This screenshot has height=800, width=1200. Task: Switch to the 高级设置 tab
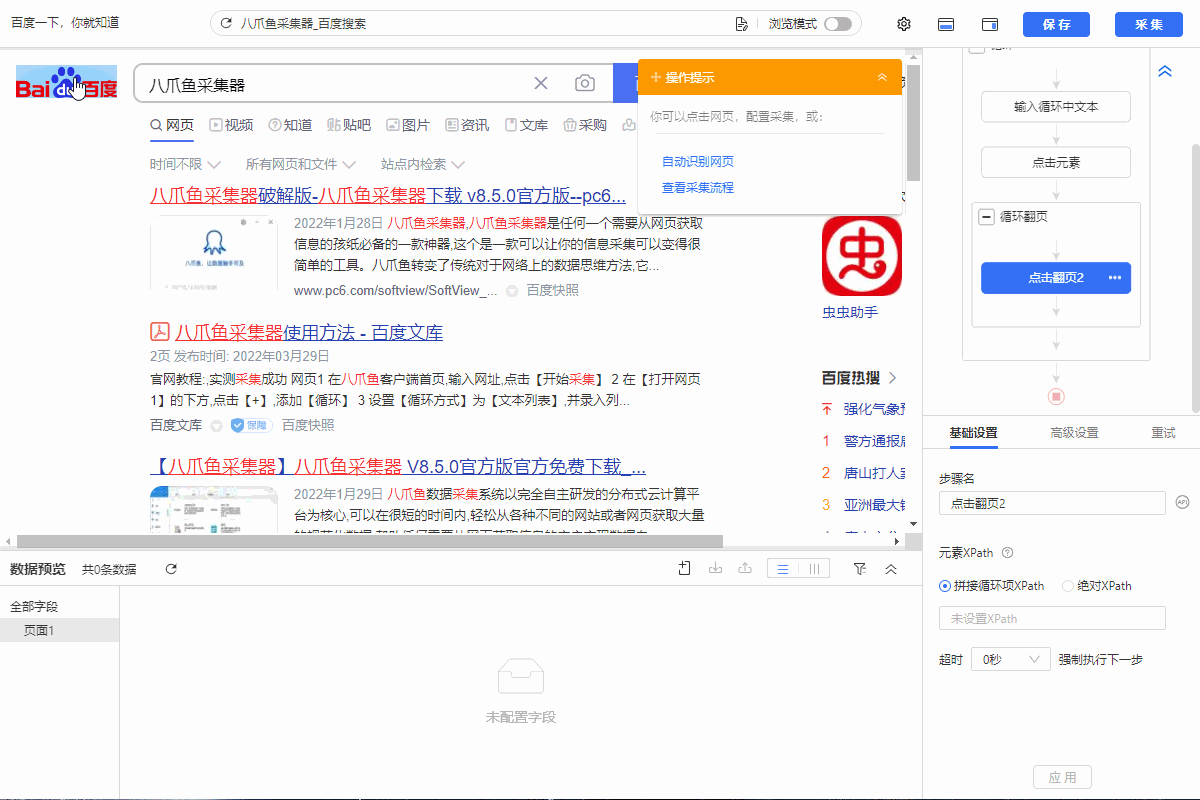tap(1074, 433)
